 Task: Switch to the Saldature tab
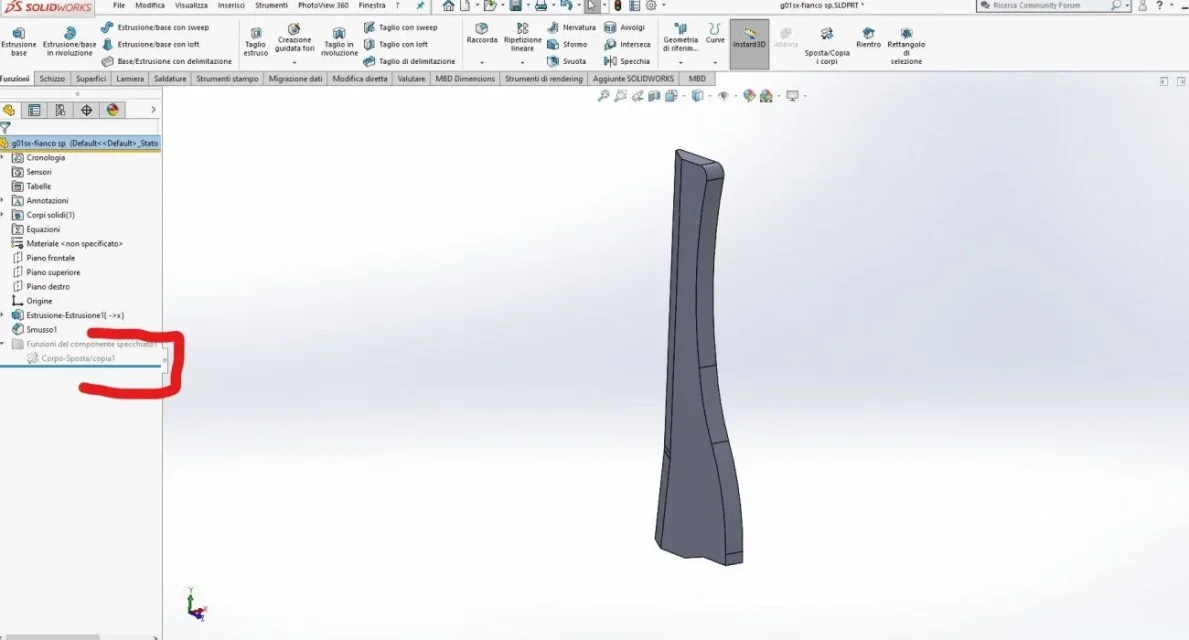tap(170, 79)
